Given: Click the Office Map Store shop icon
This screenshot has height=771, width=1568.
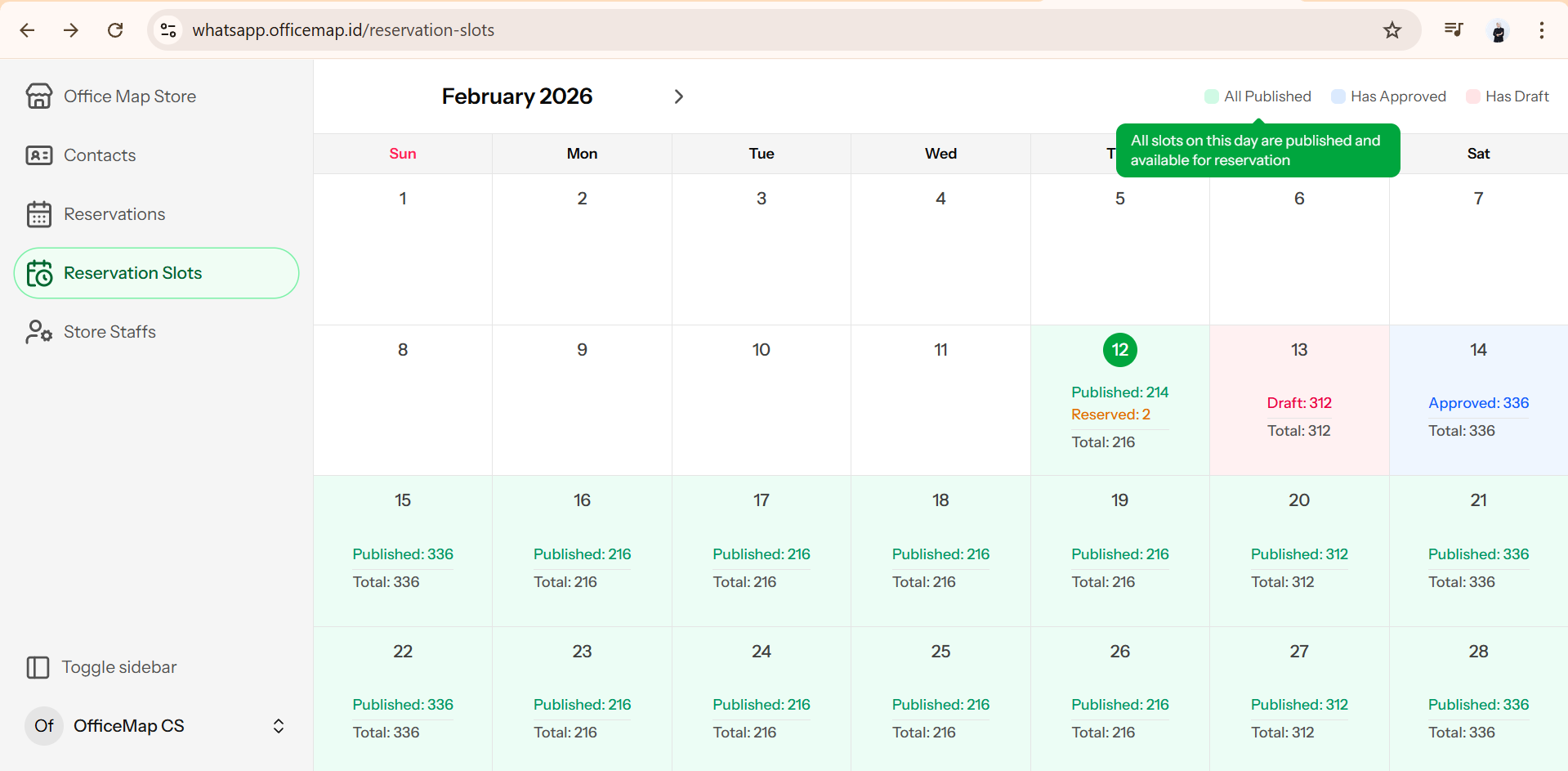Looking at the screenshot, I should 38,96.
